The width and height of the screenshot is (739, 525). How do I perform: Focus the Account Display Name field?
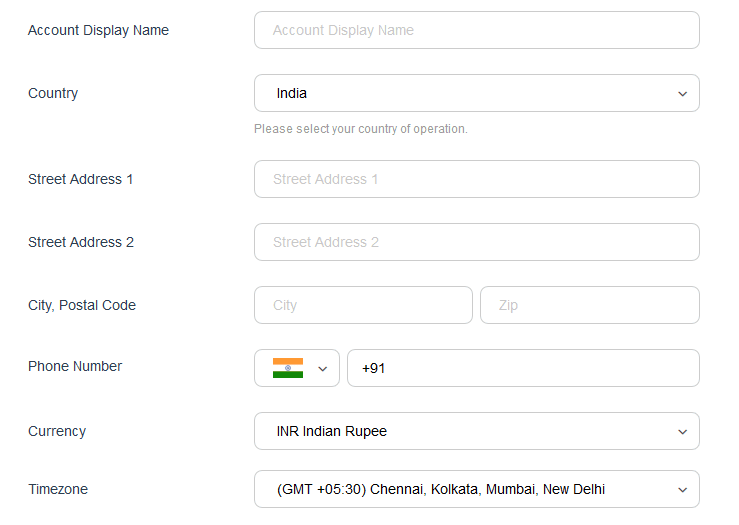pyautogui.click(x=476, y=30)
